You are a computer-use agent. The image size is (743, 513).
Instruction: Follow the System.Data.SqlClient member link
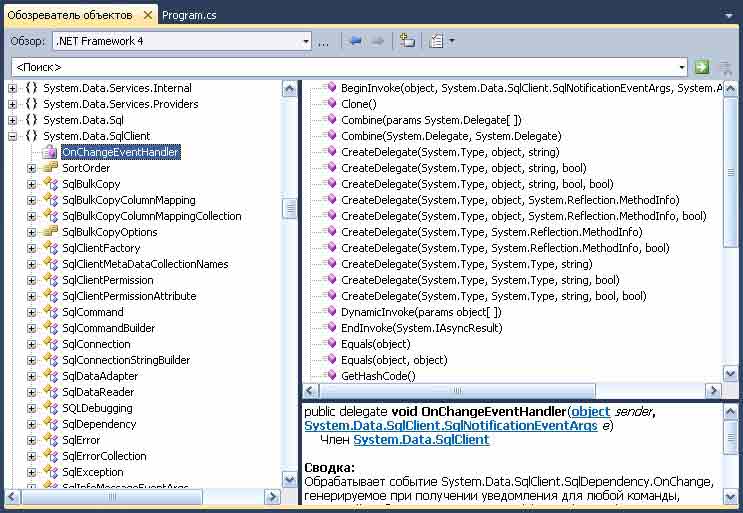coord(421,440)
